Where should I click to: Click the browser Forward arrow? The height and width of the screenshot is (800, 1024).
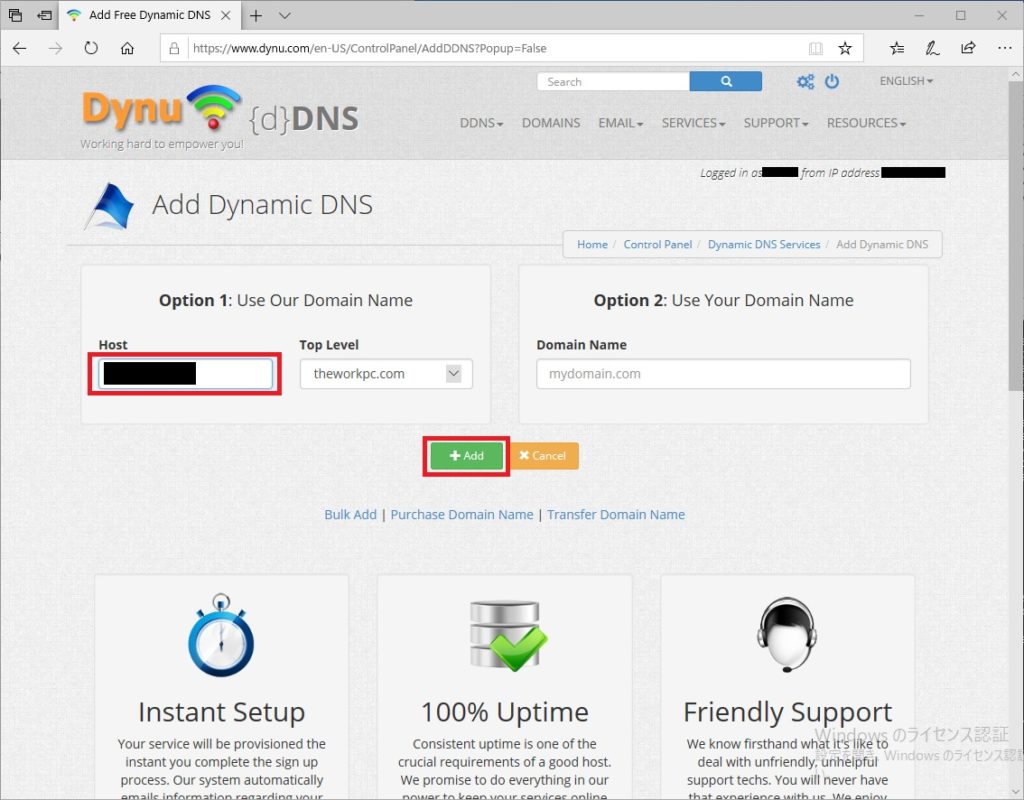[56, 48]
